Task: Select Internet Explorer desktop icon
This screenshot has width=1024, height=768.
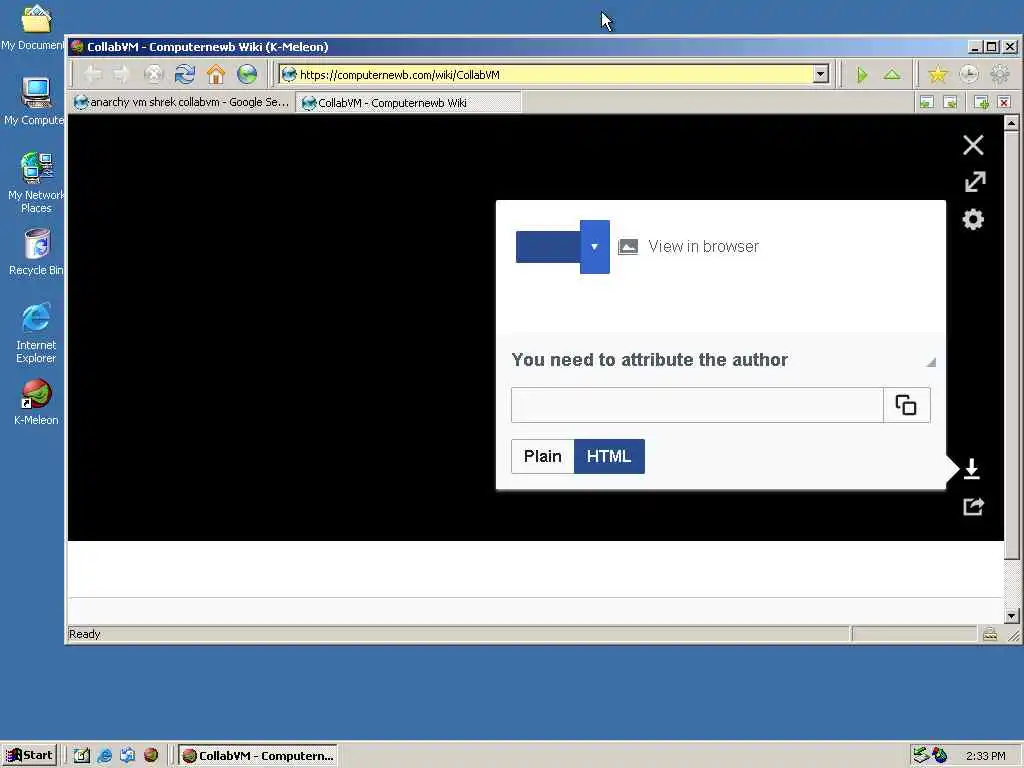Action: 36,332
